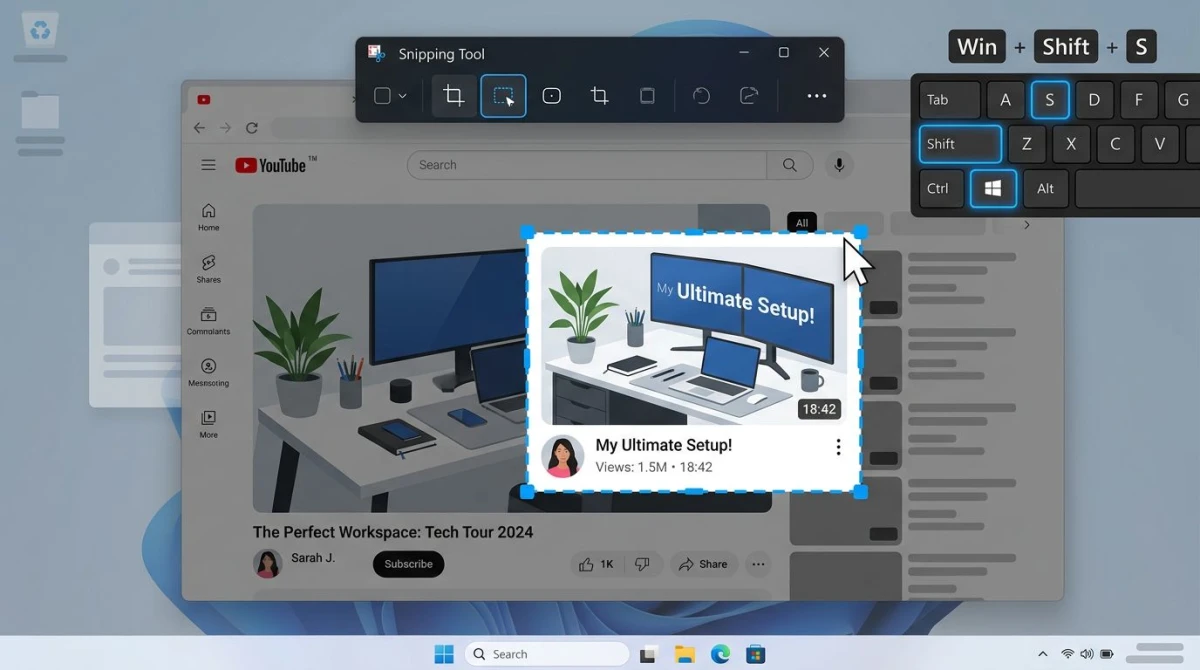Click the Redo icon in Snipping Tool
Image resolution: width=1200 pixels, height=670 pixels.
pos(749,96)
